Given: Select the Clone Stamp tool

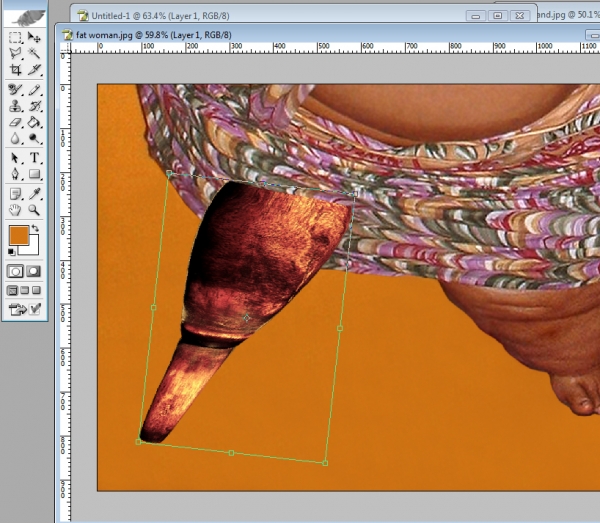Looking at the screenshot, I should [15, 106].
